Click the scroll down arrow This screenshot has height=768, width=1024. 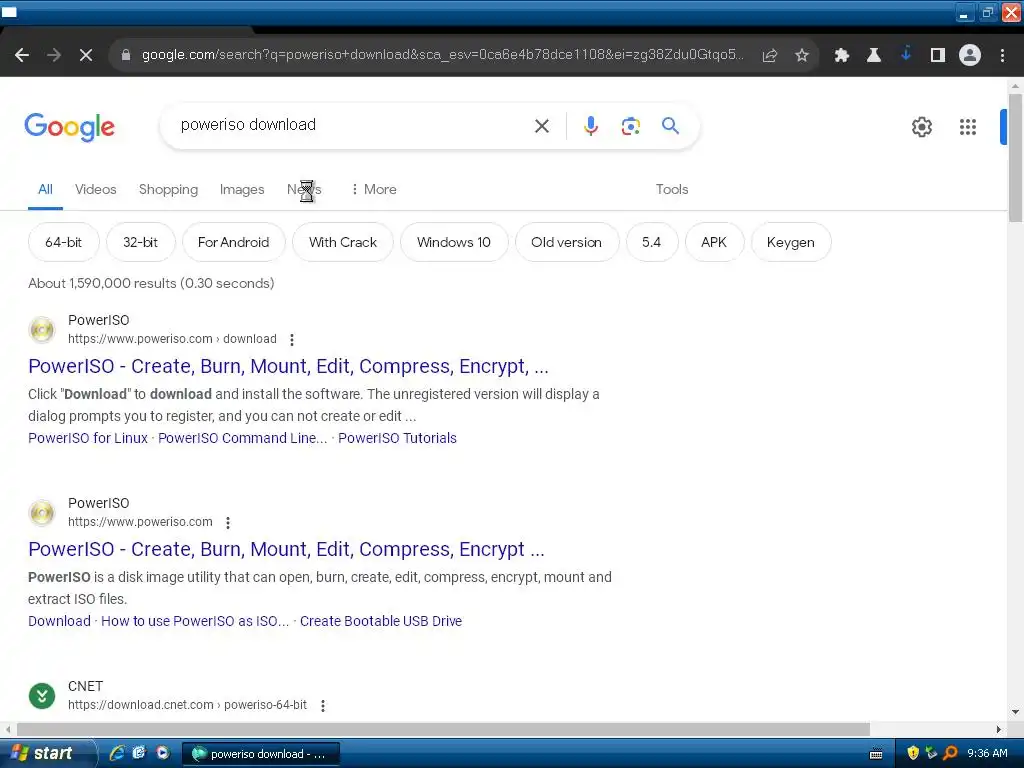(1015, 712)
